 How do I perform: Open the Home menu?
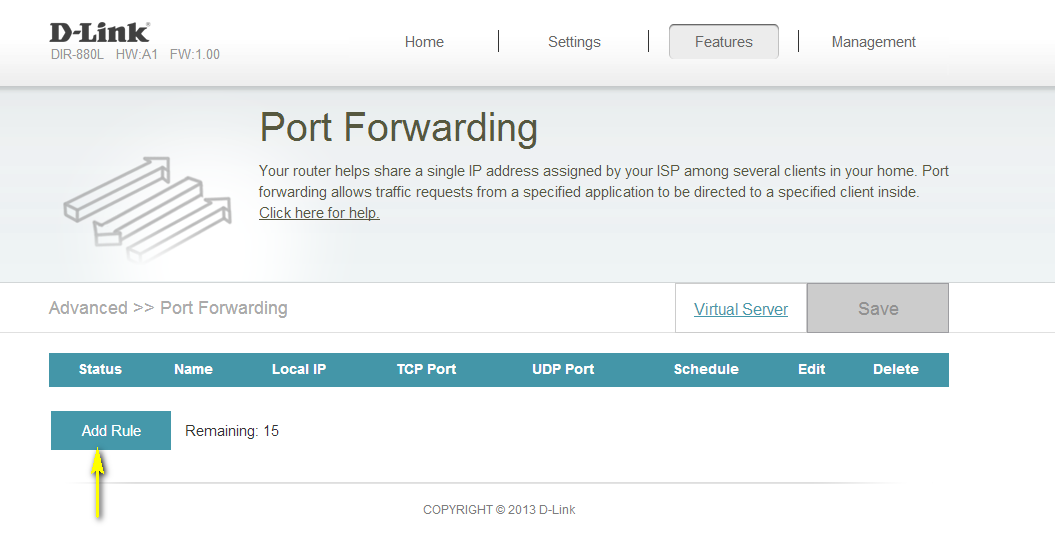tap(424, 42)
